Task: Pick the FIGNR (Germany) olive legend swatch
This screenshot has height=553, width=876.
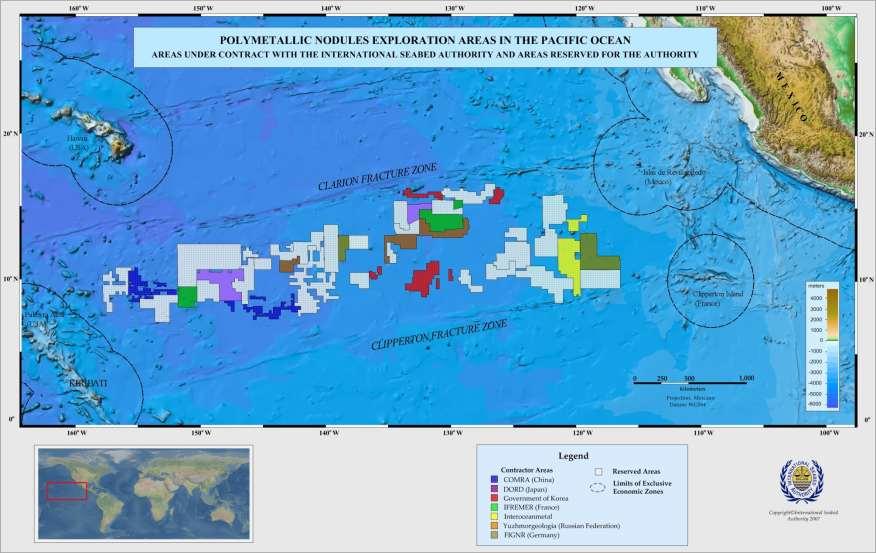Action: 494,535
